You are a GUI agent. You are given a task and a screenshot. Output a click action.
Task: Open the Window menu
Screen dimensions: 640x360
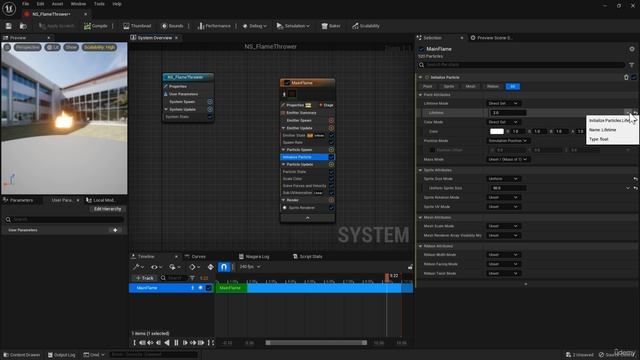click(x=78, y=4)
